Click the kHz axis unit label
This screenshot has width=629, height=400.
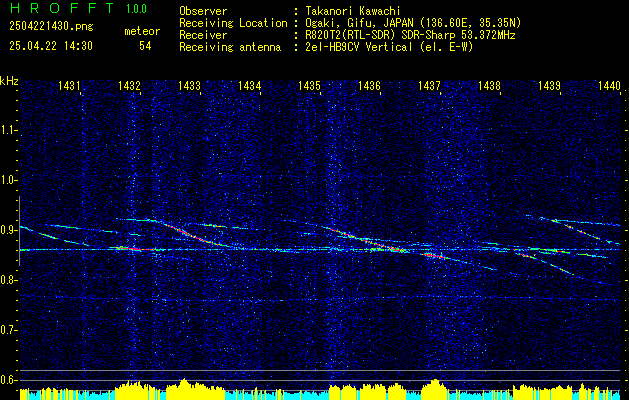pyautogui.click(x=9, y=81)
